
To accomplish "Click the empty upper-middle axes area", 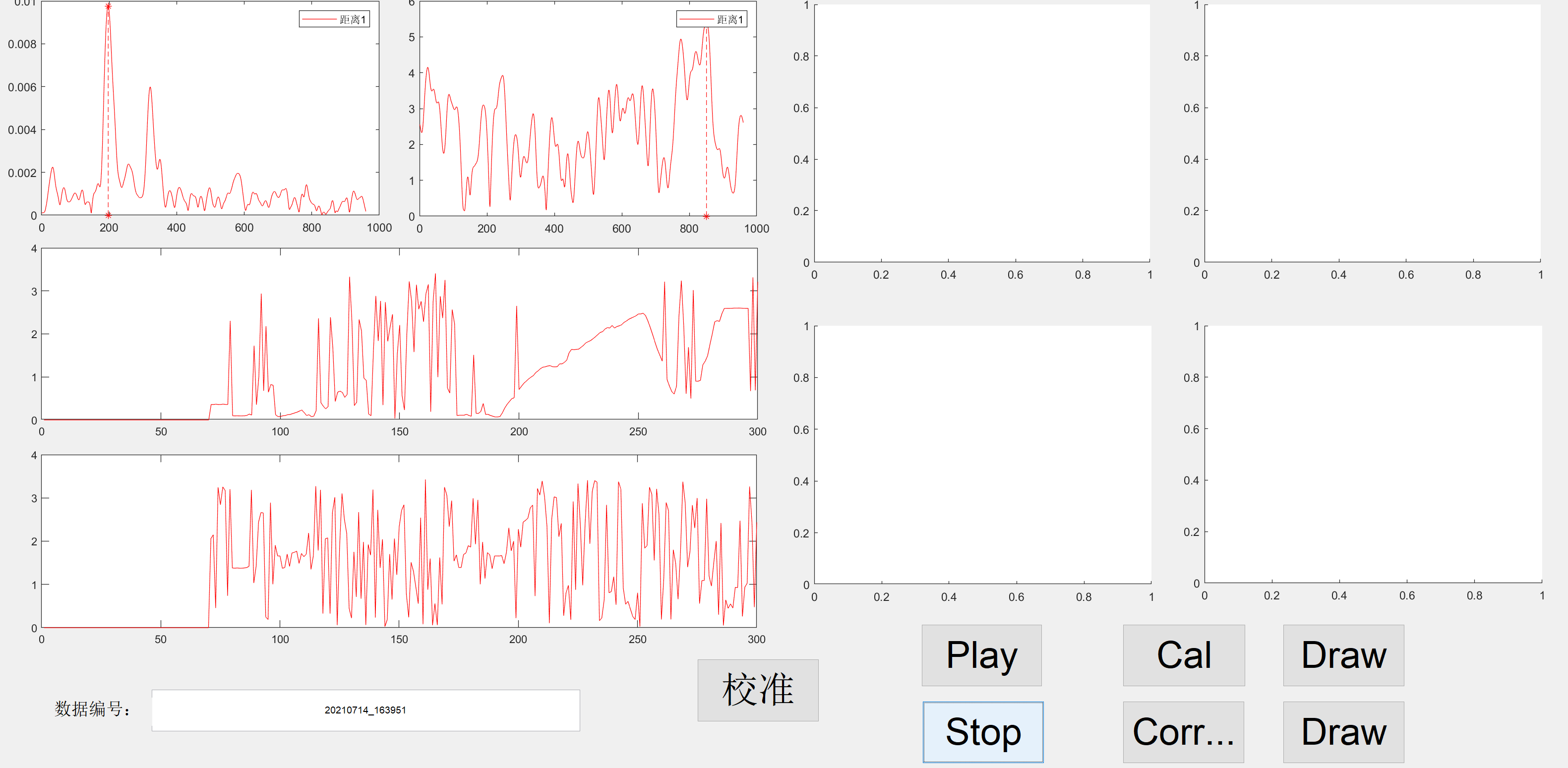I will (x=982, y=134).
